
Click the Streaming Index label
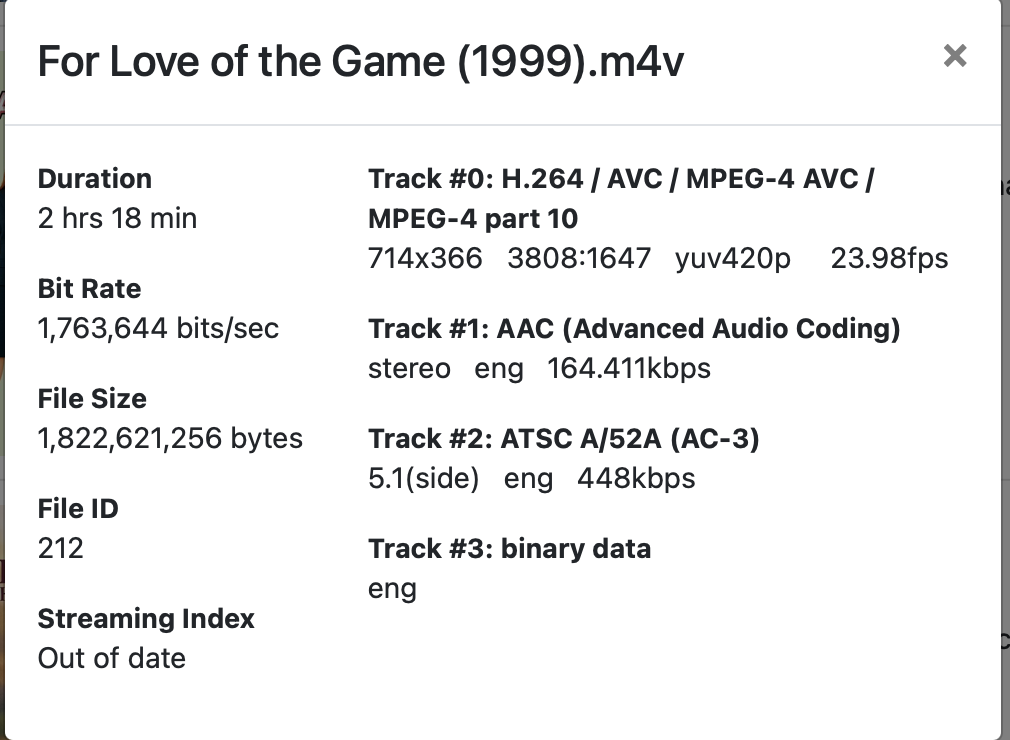coord(146,619)
